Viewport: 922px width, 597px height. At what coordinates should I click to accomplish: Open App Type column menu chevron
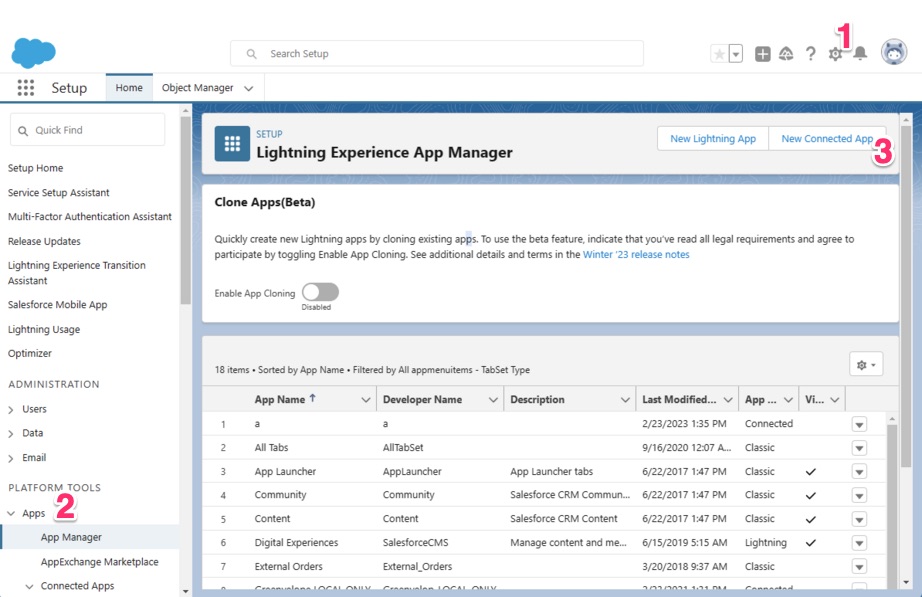pyautogui.click(x=788, y=400)
